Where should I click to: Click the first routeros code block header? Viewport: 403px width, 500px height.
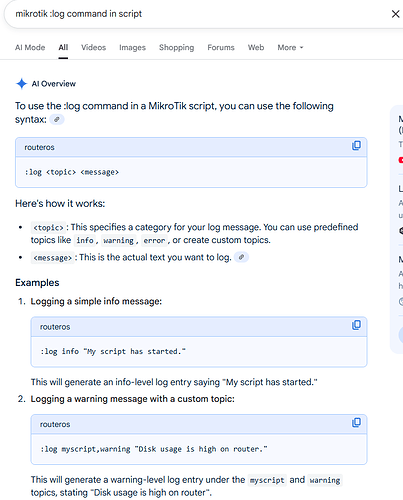coord(191,147)
